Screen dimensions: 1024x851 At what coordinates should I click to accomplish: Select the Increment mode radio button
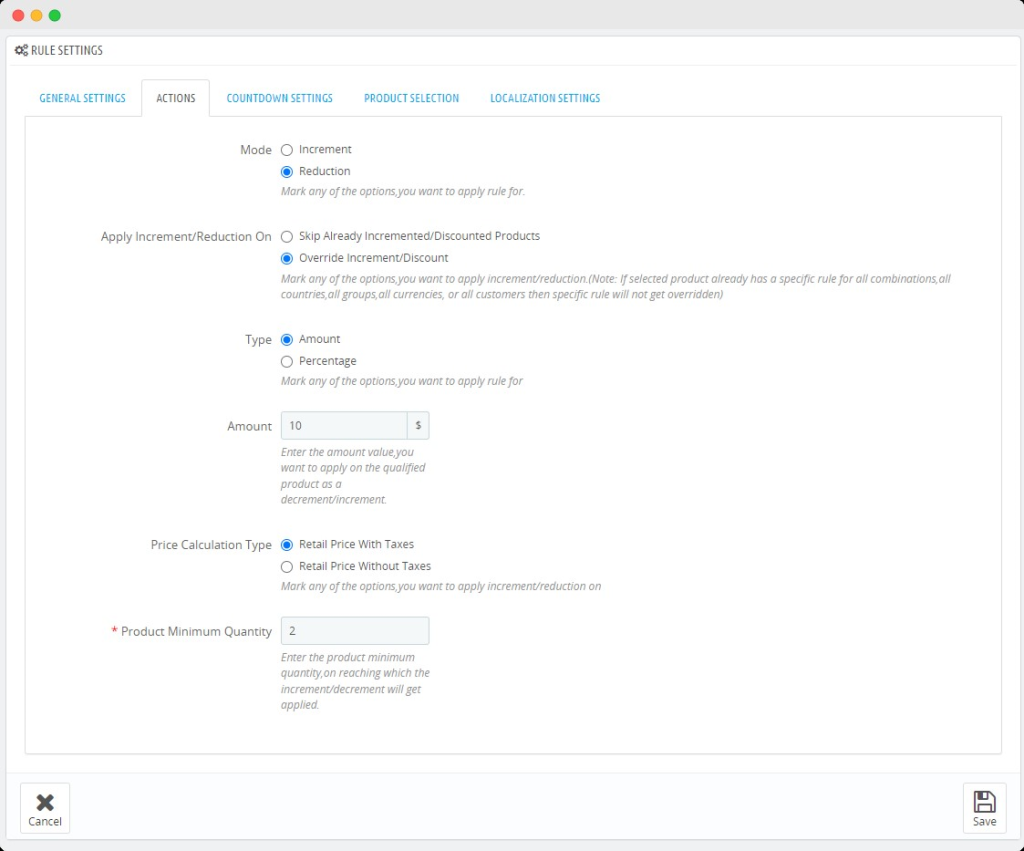pyautogui.click(x=287, y=150)
